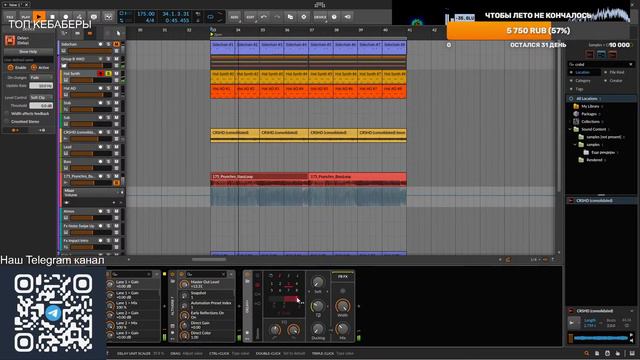Click the transport Stop button
This screenshot has height=360, width=640.
[52, 17]
